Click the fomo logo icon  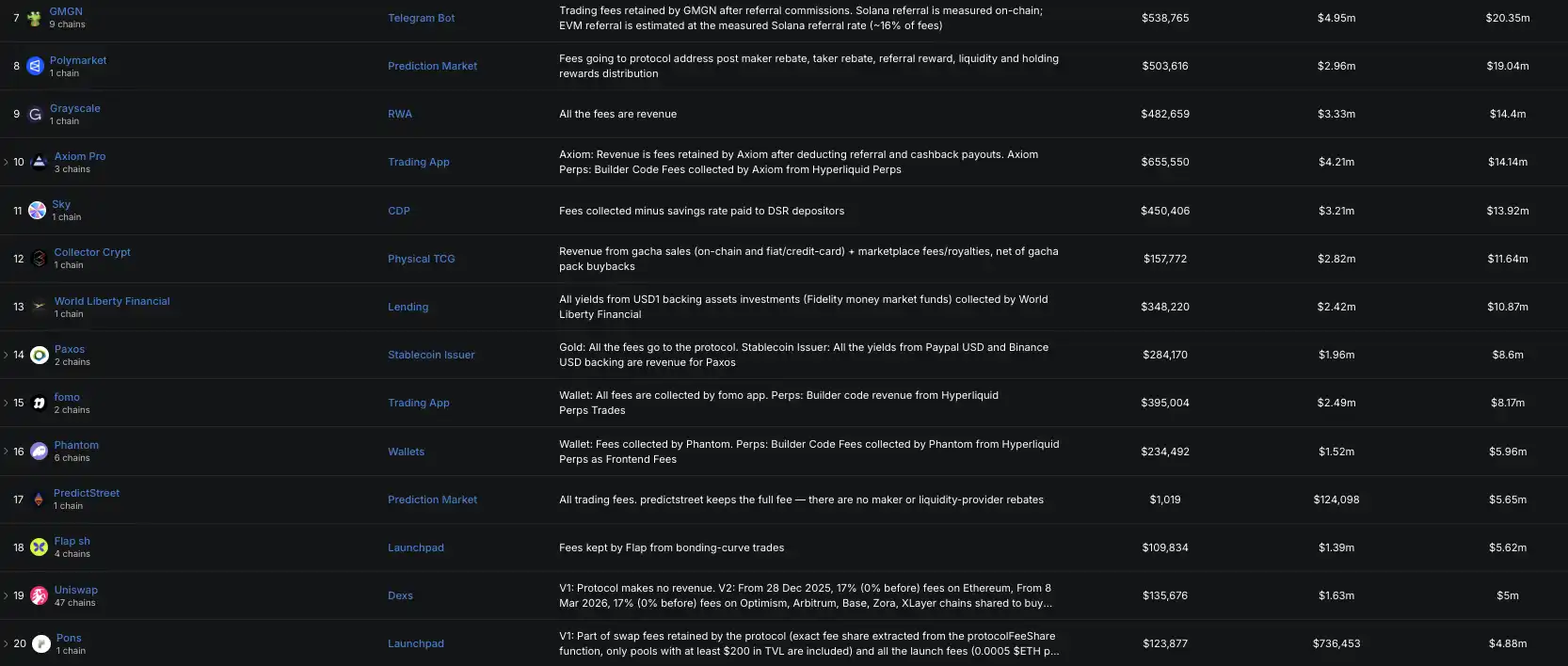coord(40,403)
